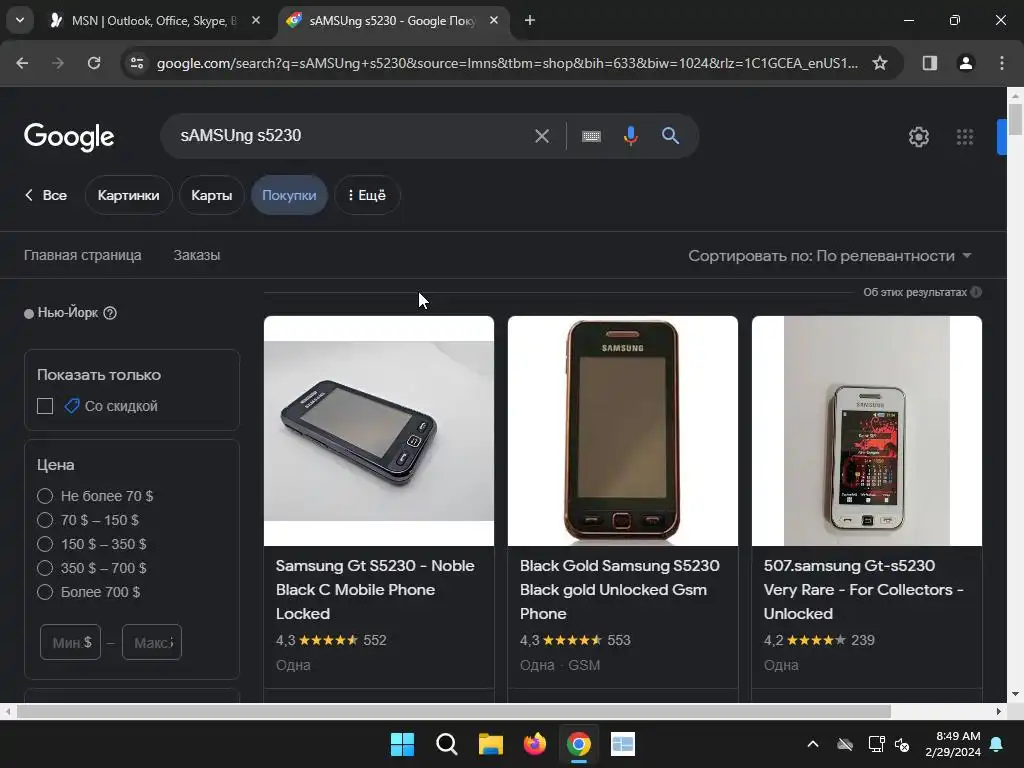Open Black Gold Samsung S5230 product image
The image size is (1024, 768).
(x=623, y=431)
